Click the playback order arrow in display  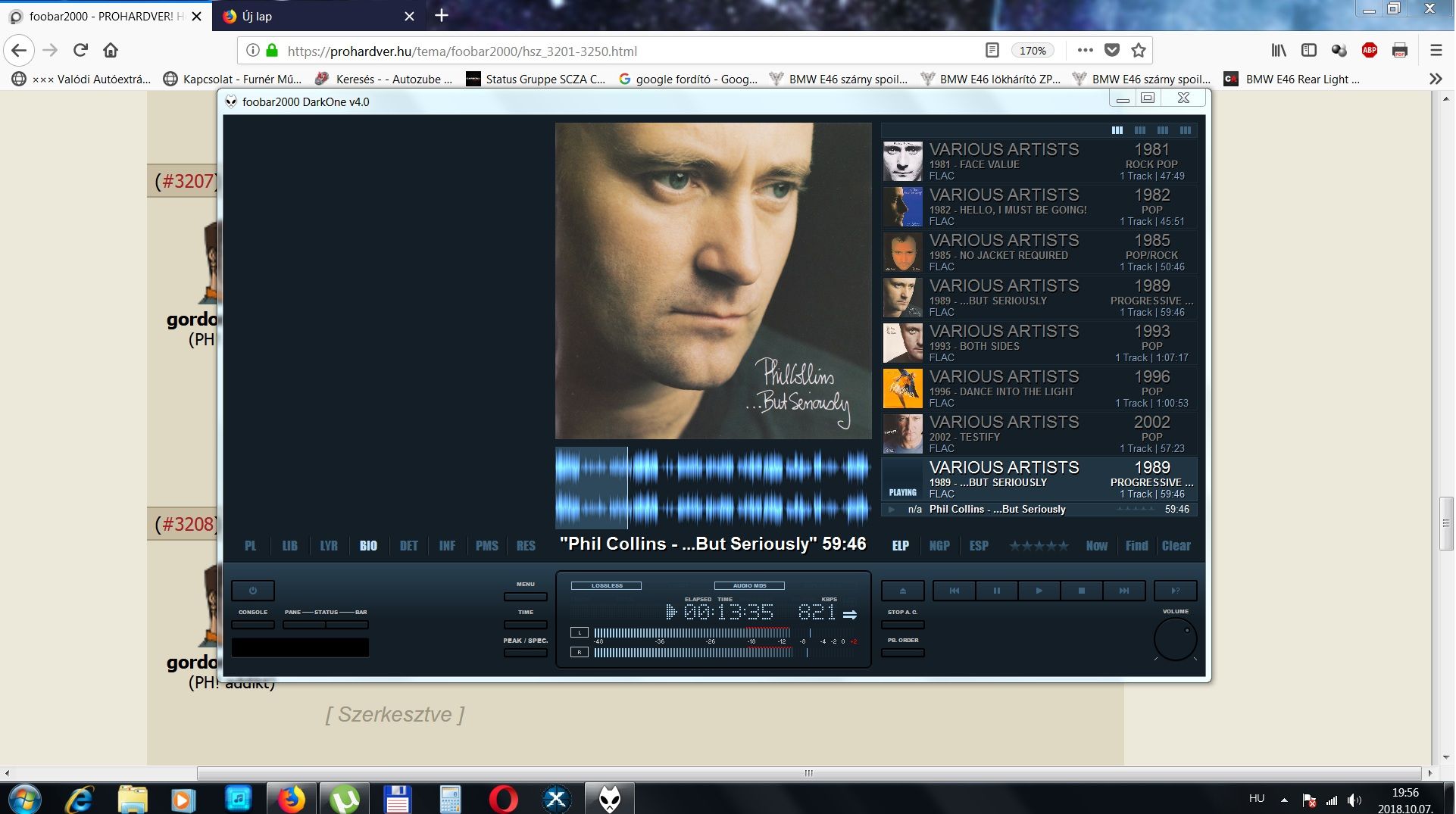click(x=850, y=615)
